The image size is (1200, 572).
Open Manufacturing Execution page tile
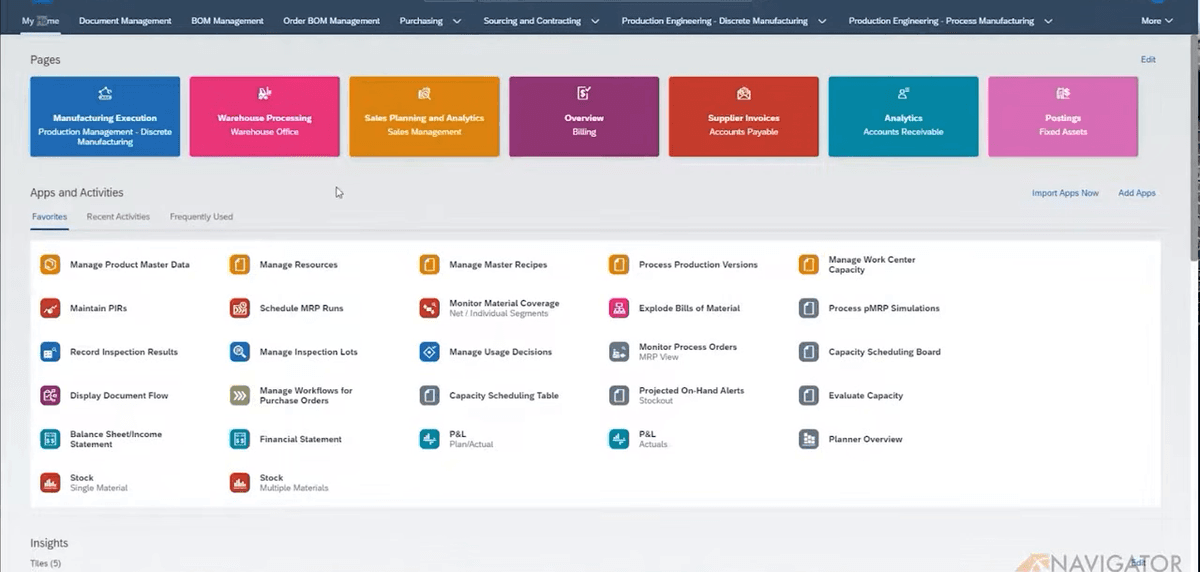[105, 117]
